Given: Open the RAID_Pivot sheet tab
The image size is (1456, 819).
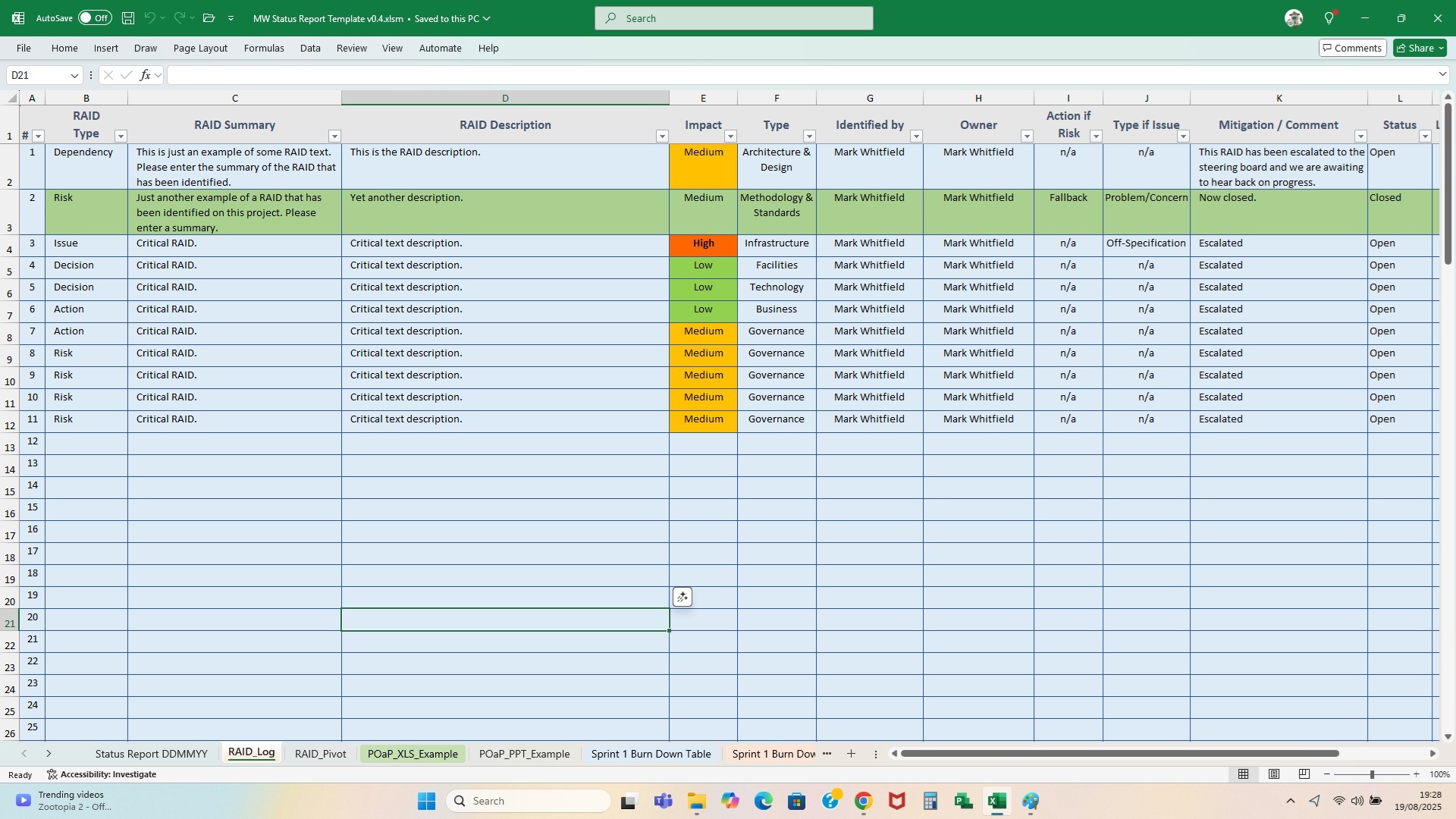Looking at the screenshot, I should pyautogui.click(x=320, y=754).
